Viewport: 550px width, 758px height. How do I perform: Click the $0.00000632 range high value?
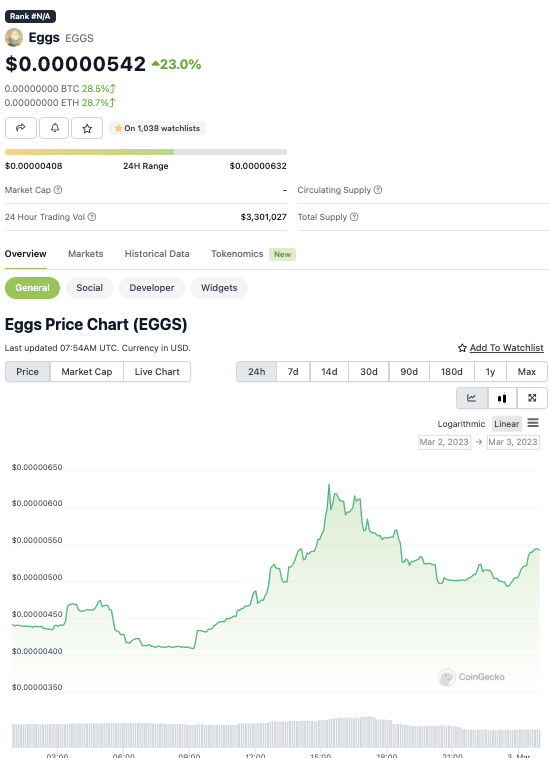point(258,166)
